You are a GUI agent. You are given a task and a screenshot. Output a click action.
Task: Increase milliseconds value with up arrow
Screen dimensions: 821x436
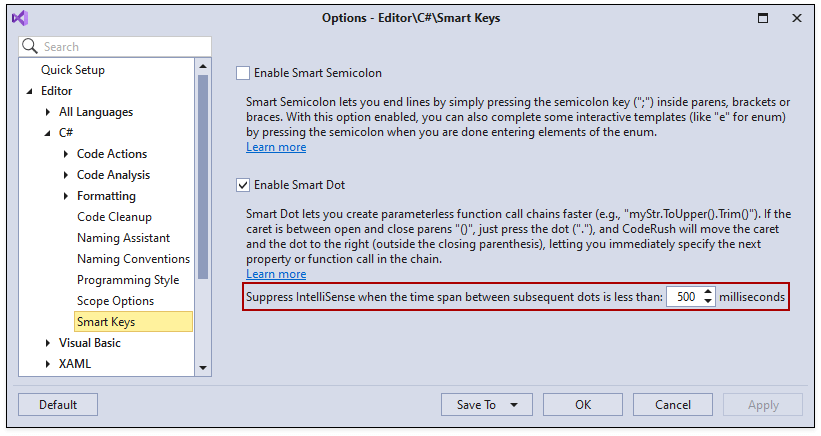[x=708, y=293]
